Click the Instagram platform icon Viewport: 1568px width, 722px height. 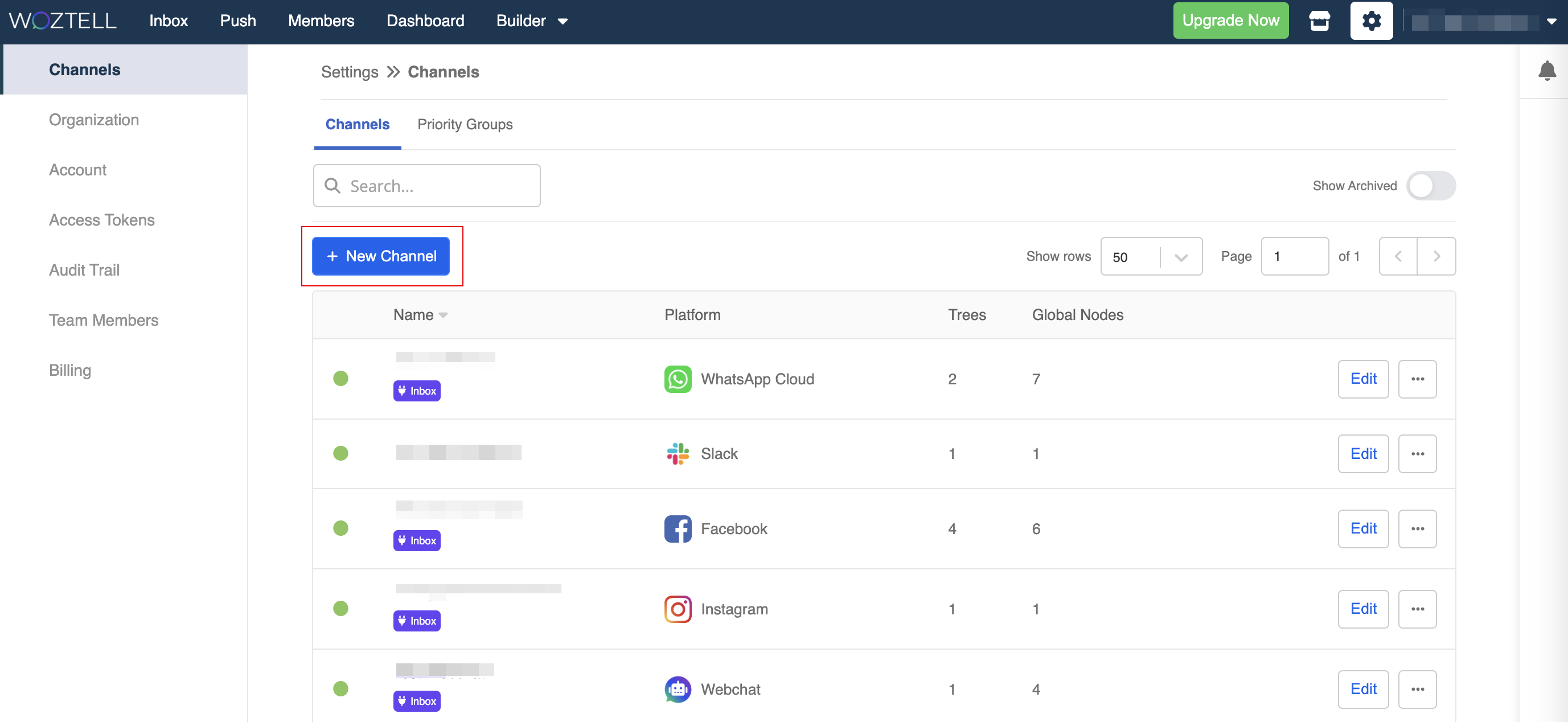click(x=678, y=609)
